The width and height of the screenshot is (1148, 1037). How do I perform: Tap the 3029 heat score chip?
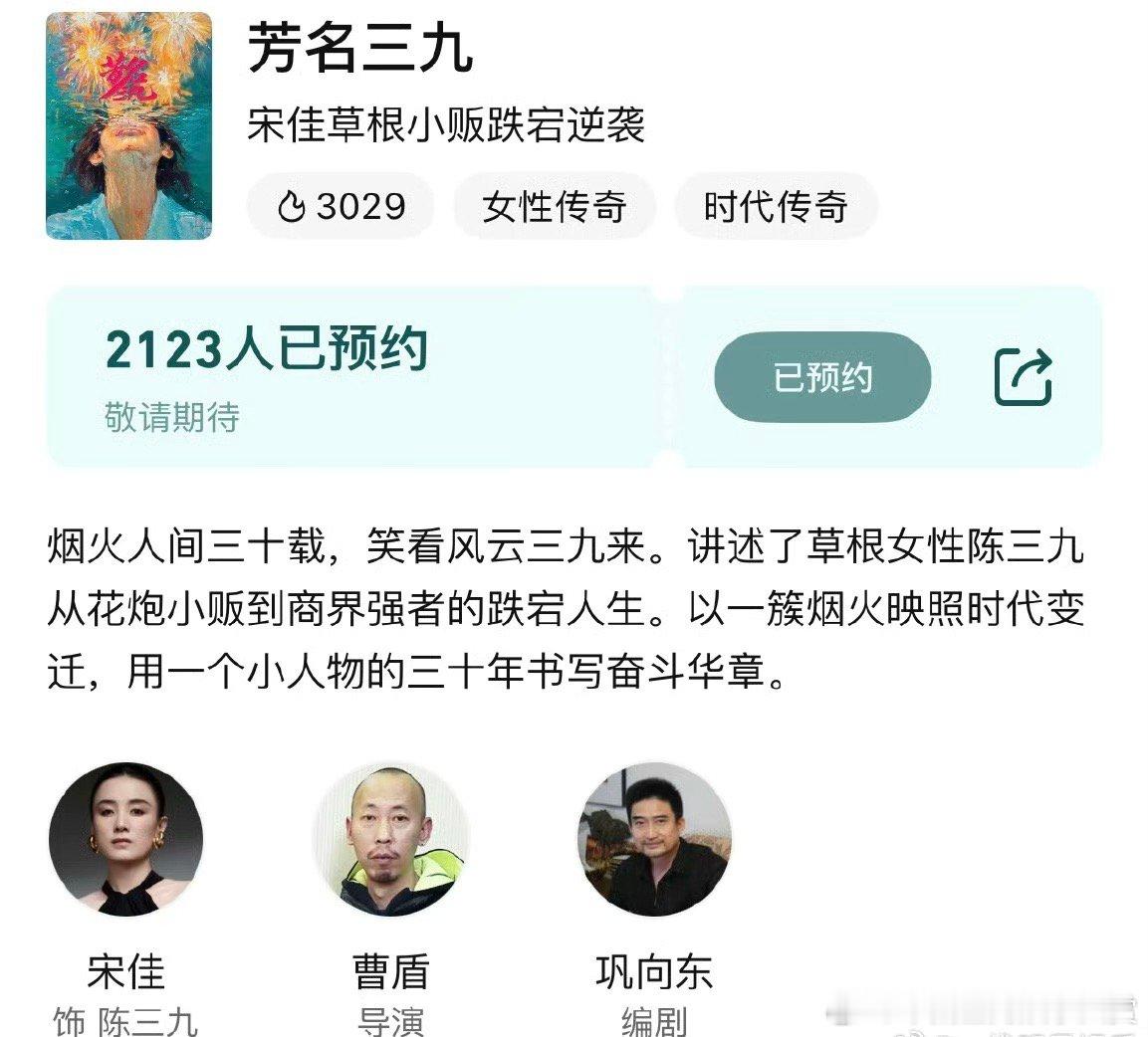tap(341, 206)
